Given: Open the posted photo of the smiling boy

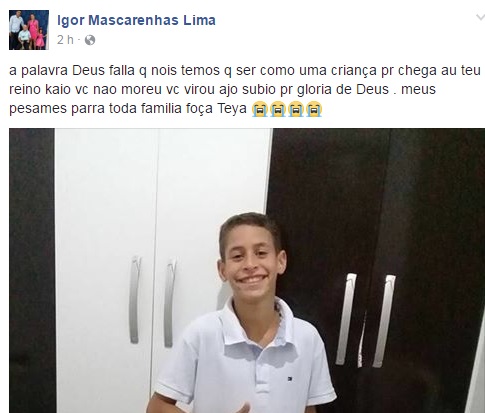Looking at the screenshot, I should pyautogui.click(x=247, y=271).
